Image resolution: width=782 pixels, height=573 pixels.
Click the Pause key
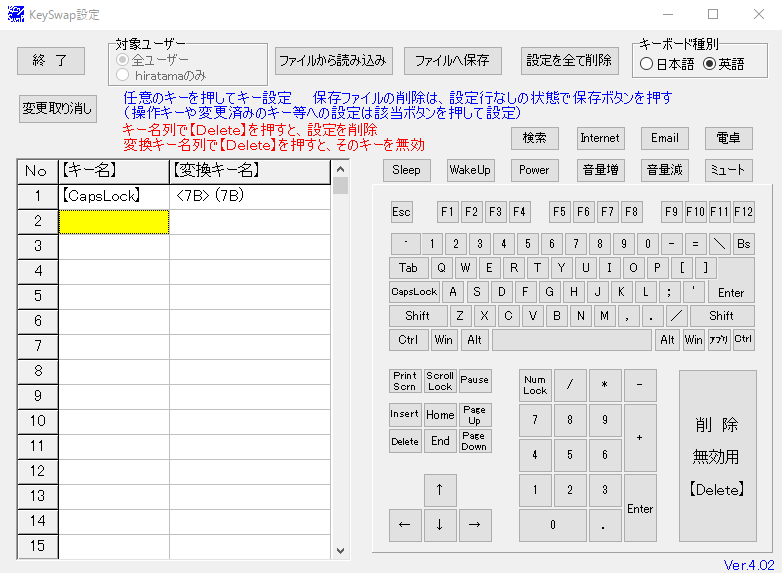pyautogui.click(x=475, y=382)
